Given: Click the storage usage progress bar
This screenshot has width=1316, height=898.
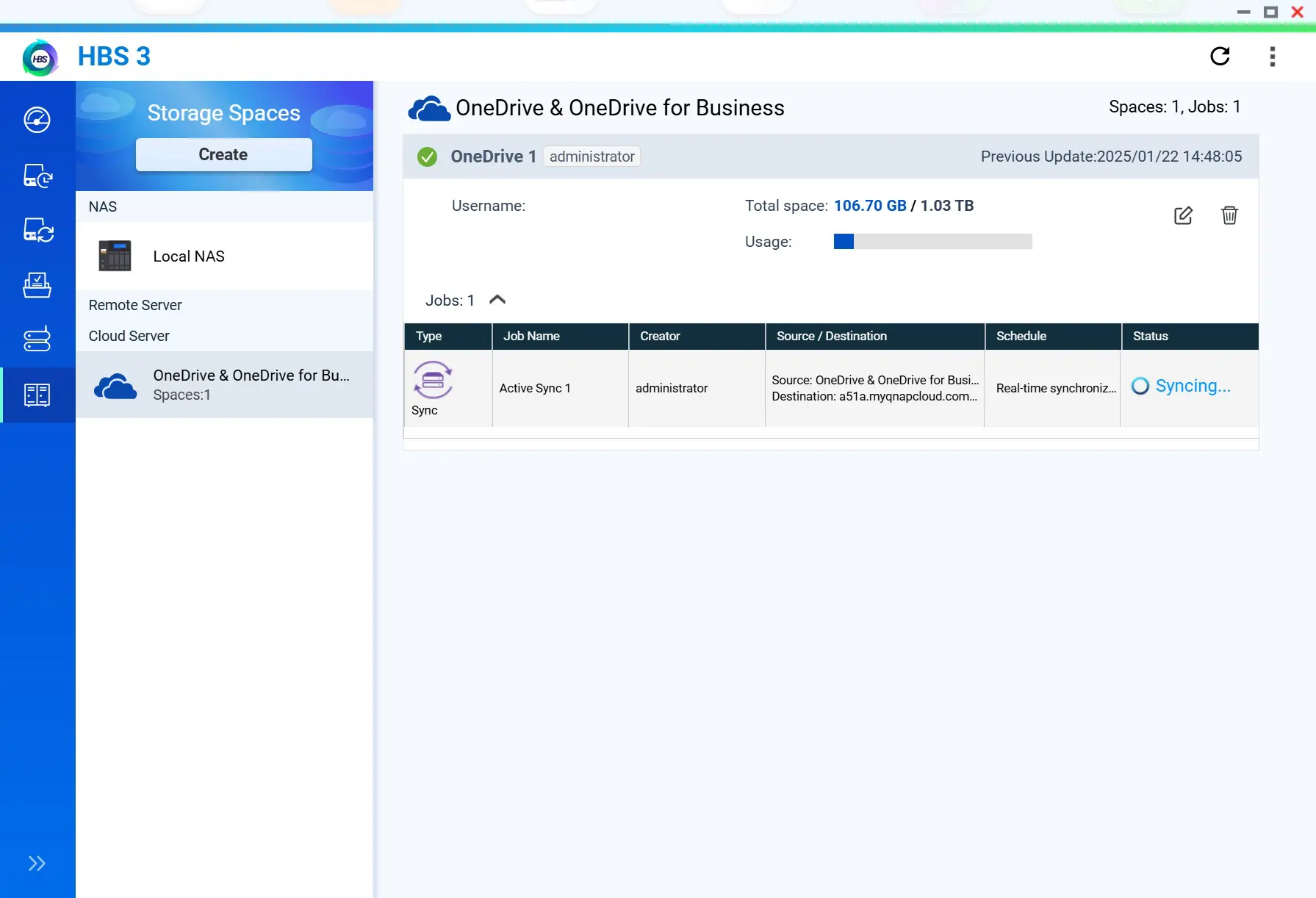Looking at the screenshot, I should click(933, 241).
